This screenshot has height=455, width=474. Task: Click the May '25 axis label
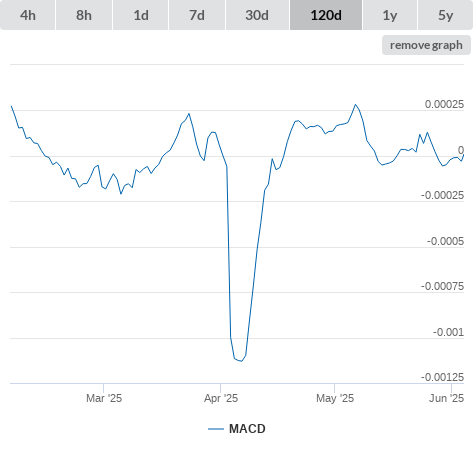coord(335,398)
